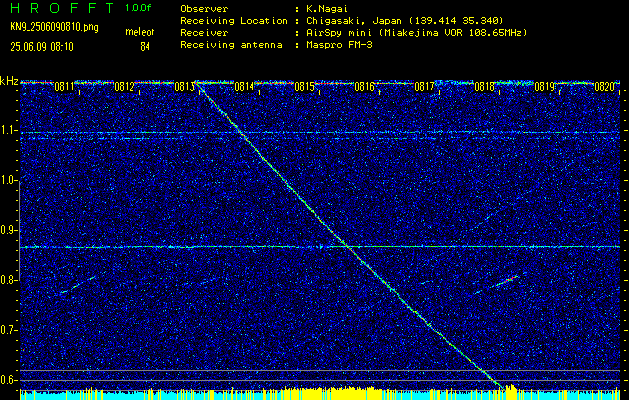Click the 0815 time marker

point(304,87)
